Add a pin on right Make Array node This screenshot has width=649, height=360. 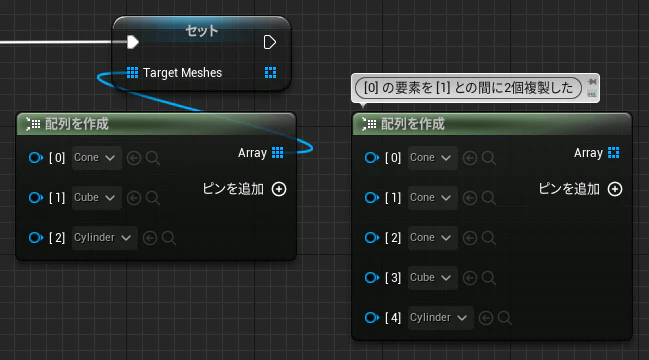[x=615, y=189]
